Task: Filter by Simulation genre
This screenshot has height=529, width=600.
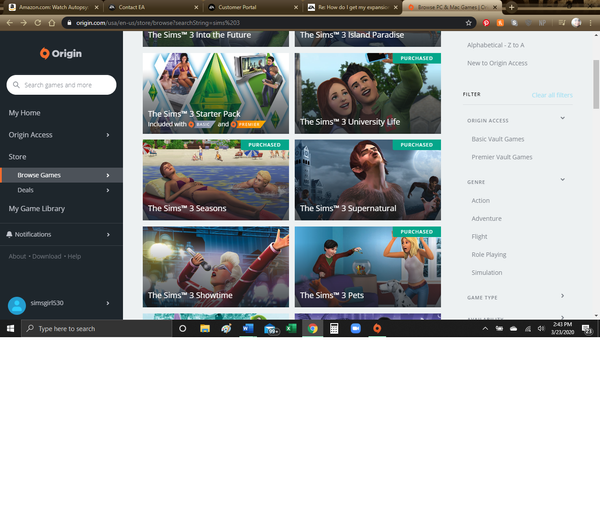Action: click(x=487, y=273)
